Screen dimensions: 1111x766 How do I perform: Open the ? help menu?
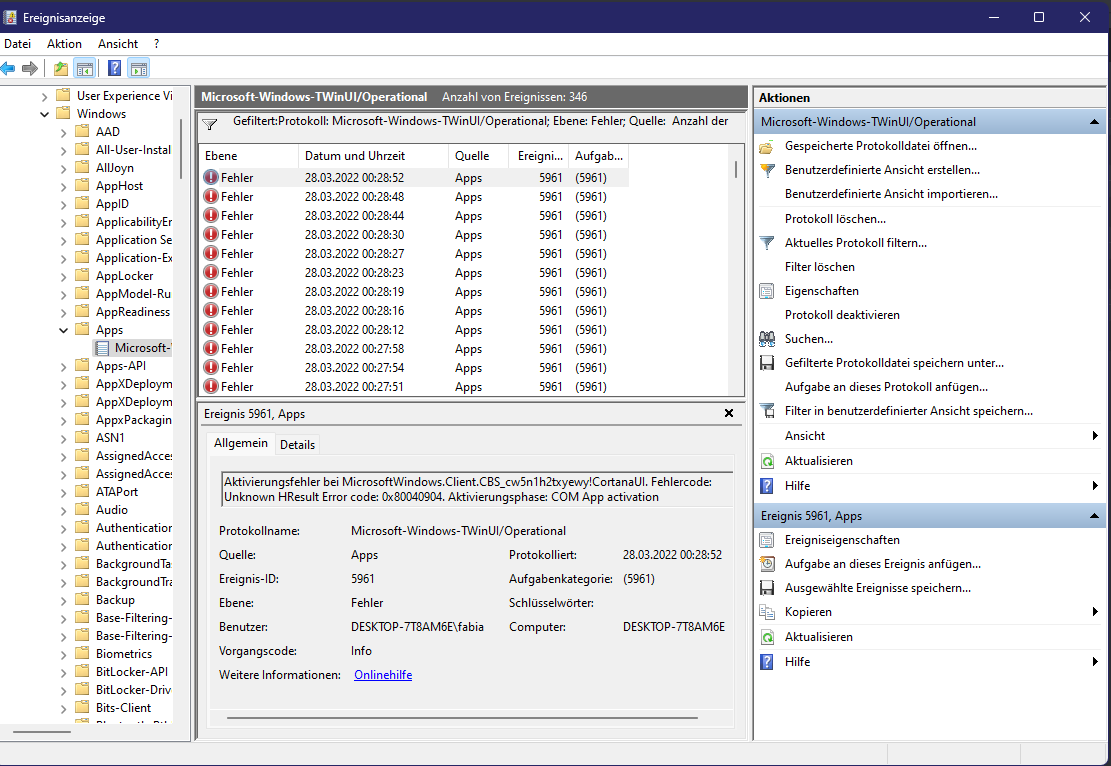157,44
